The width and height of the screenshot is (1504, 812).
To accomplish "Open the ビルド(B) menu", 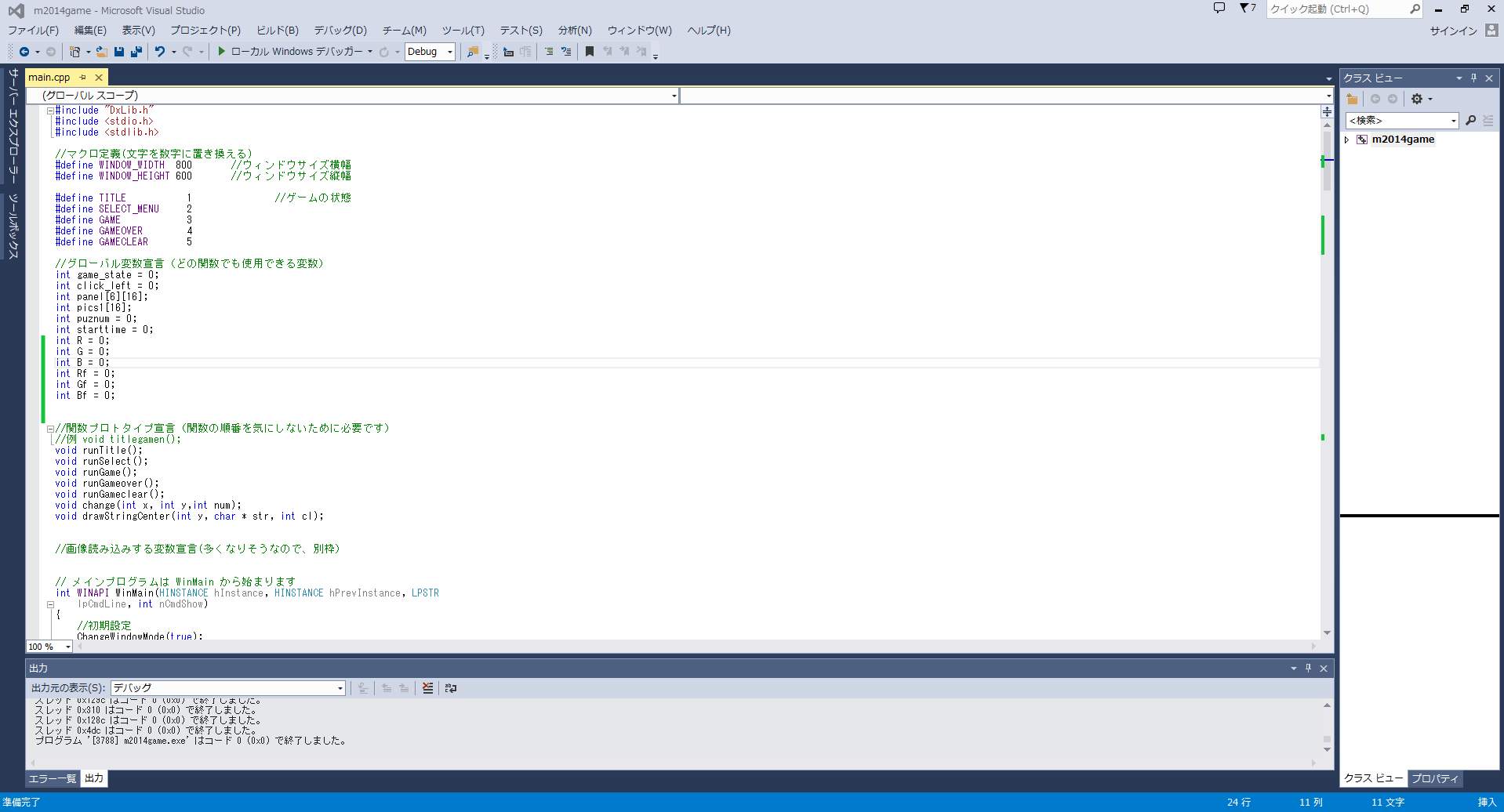I will click(278, 31).
